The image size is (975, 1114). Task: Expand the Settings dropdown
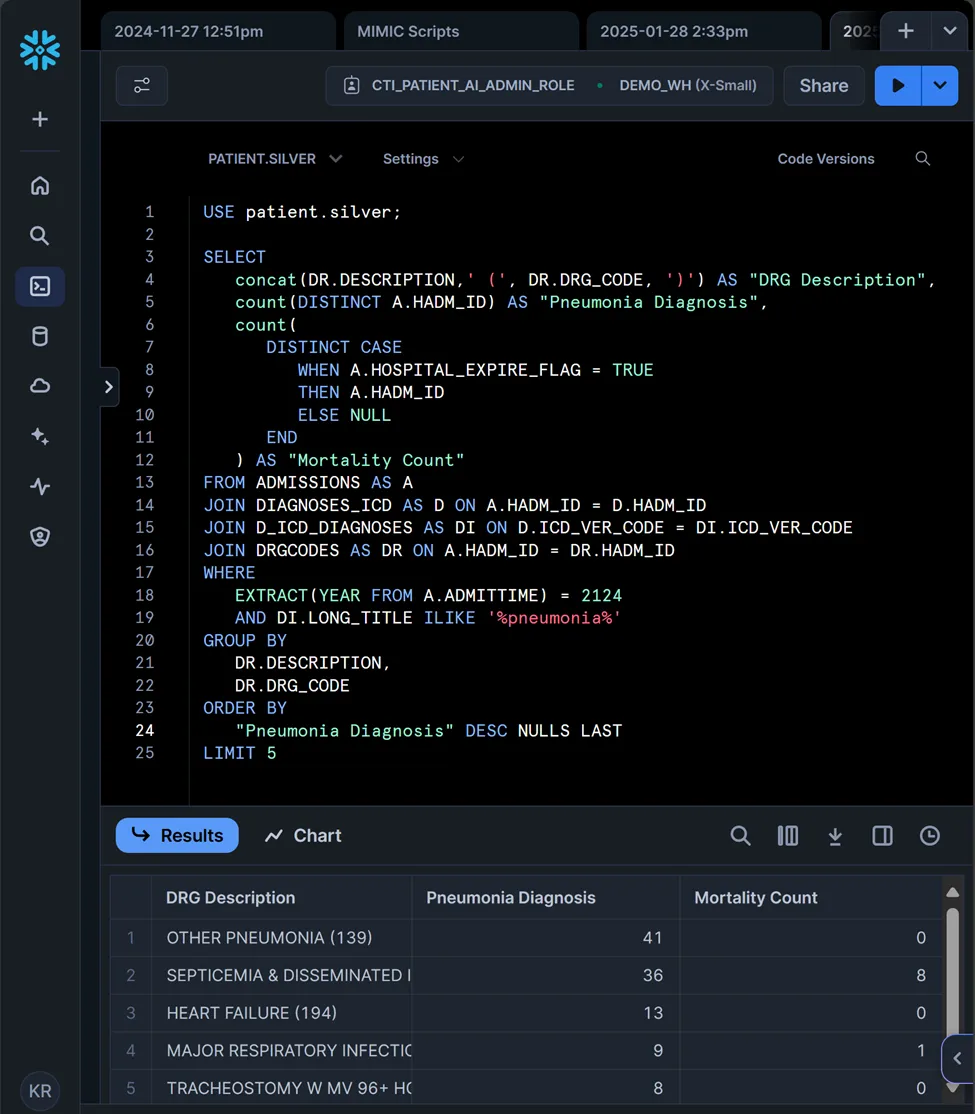pos(424,158)
